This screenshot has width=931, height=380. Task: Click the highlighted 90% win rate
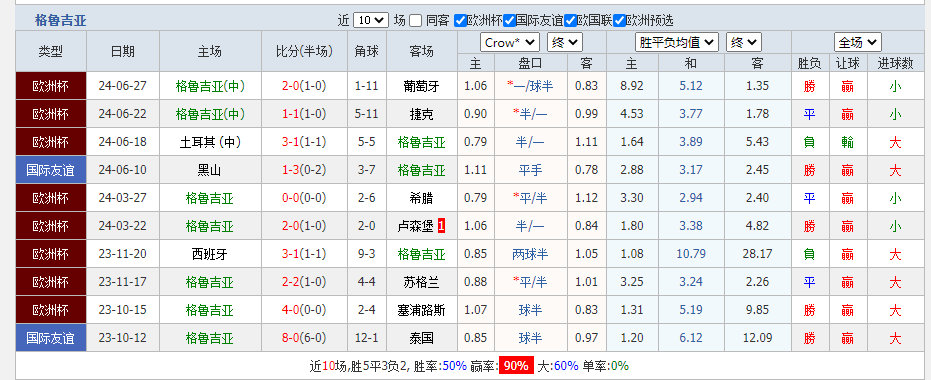[516, 366]
